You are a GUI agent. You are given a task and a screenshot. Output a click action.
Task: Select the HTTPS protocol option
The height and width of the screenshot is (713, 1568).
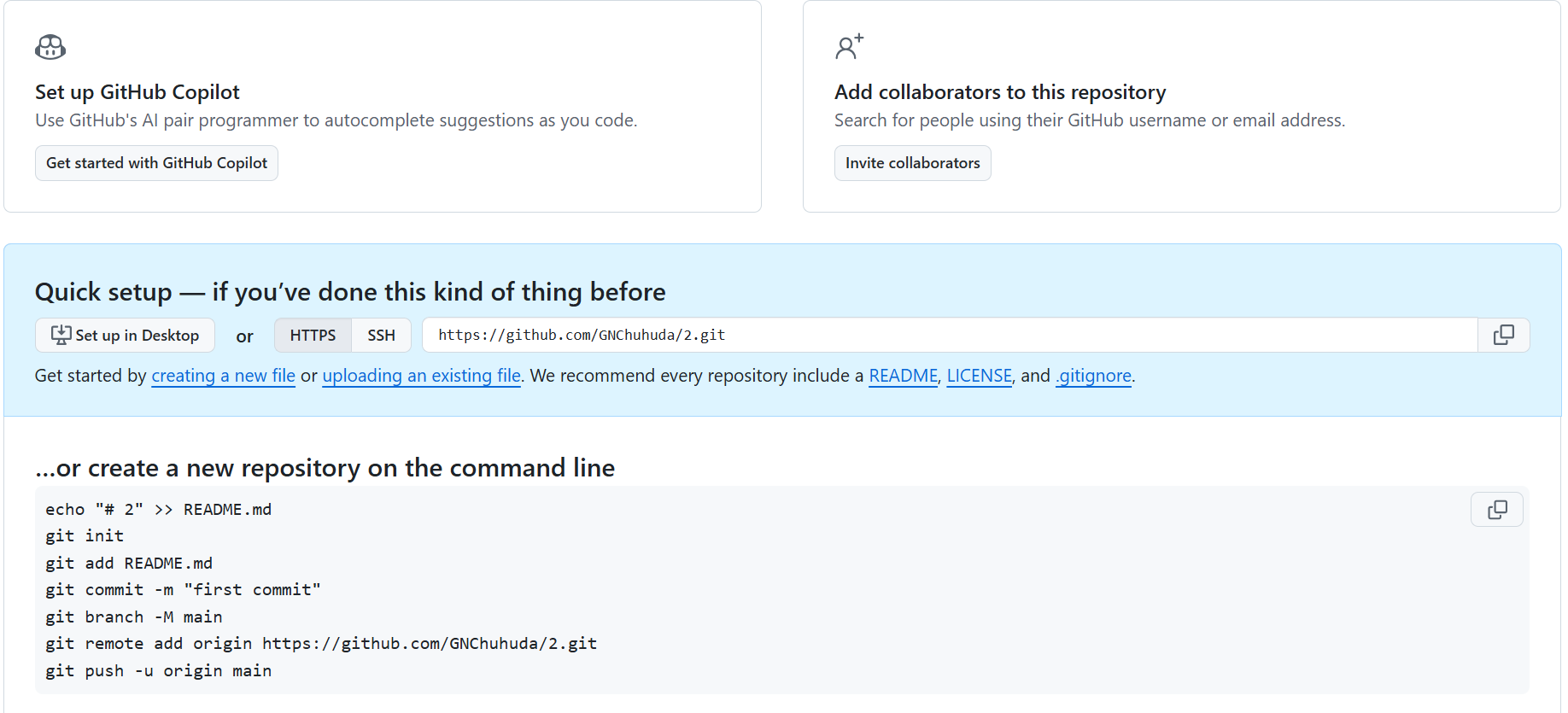pyautogui.click(x=313, y=335)
